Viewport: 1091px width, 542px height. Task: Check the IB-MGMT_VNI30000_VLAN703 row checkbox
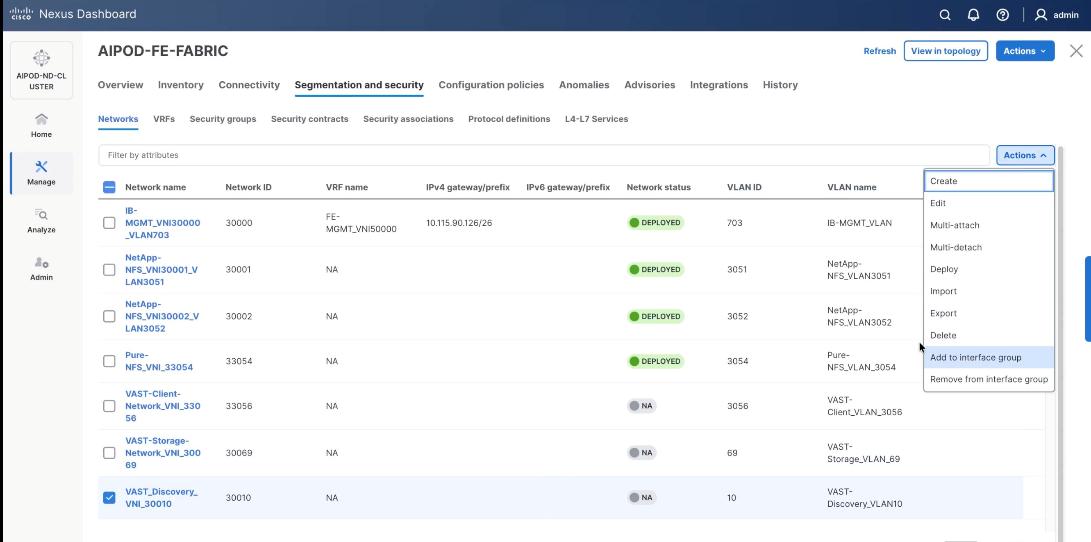coord(109,223)
